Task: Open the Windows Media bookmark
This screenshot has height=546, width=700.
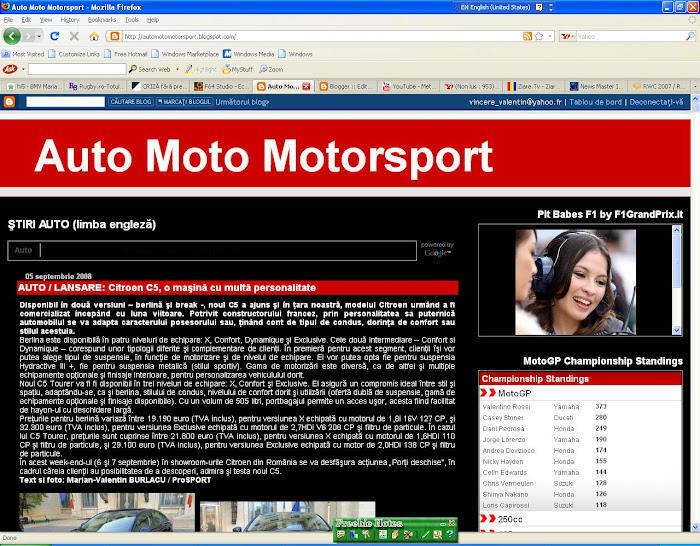Action: point(249,54)
